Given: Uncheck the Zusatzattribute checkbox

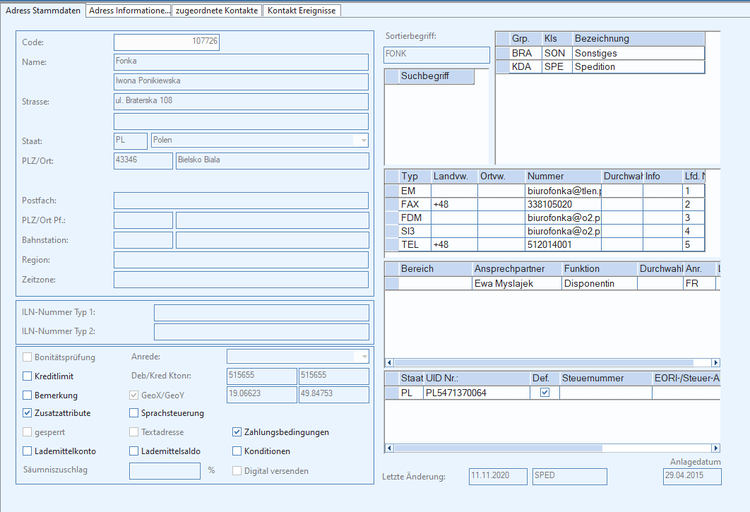Looking at the screenshot, I should pyautogui.click(x=27, y=412).
